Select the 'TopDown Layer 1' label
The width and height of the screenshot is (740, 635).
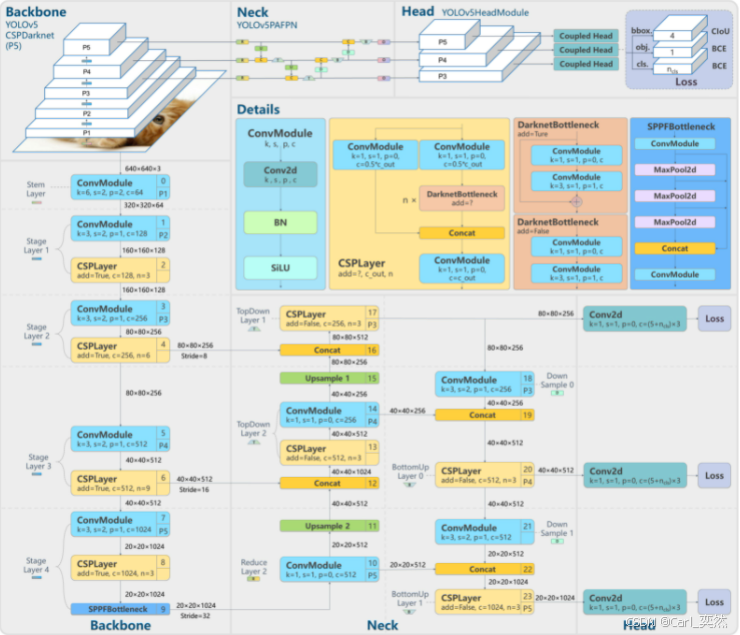pyautogui.click(x=253, y=316)
